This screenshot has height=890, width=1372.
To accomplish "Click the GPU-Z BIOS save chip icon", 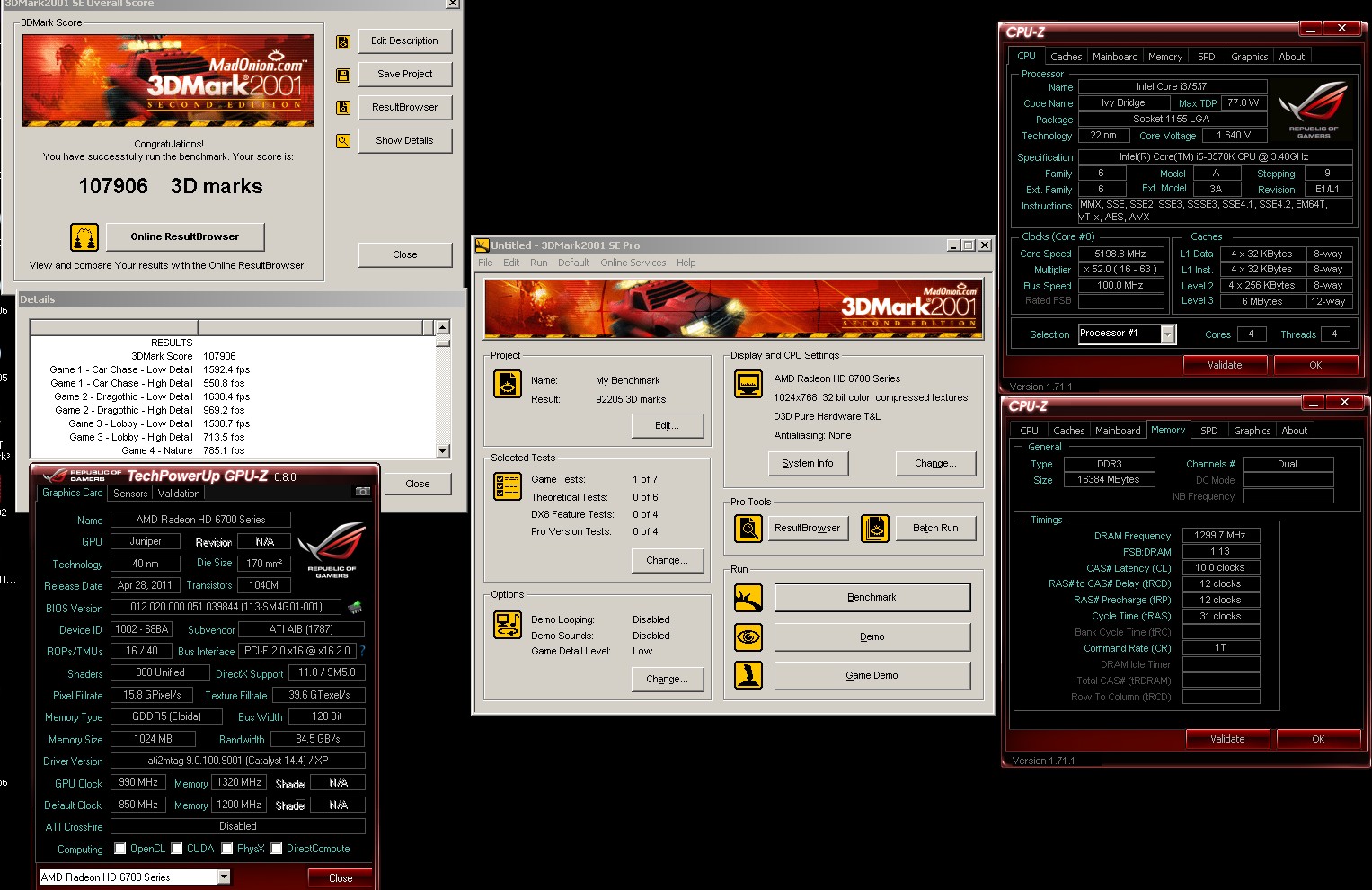I will pos(355,607).
